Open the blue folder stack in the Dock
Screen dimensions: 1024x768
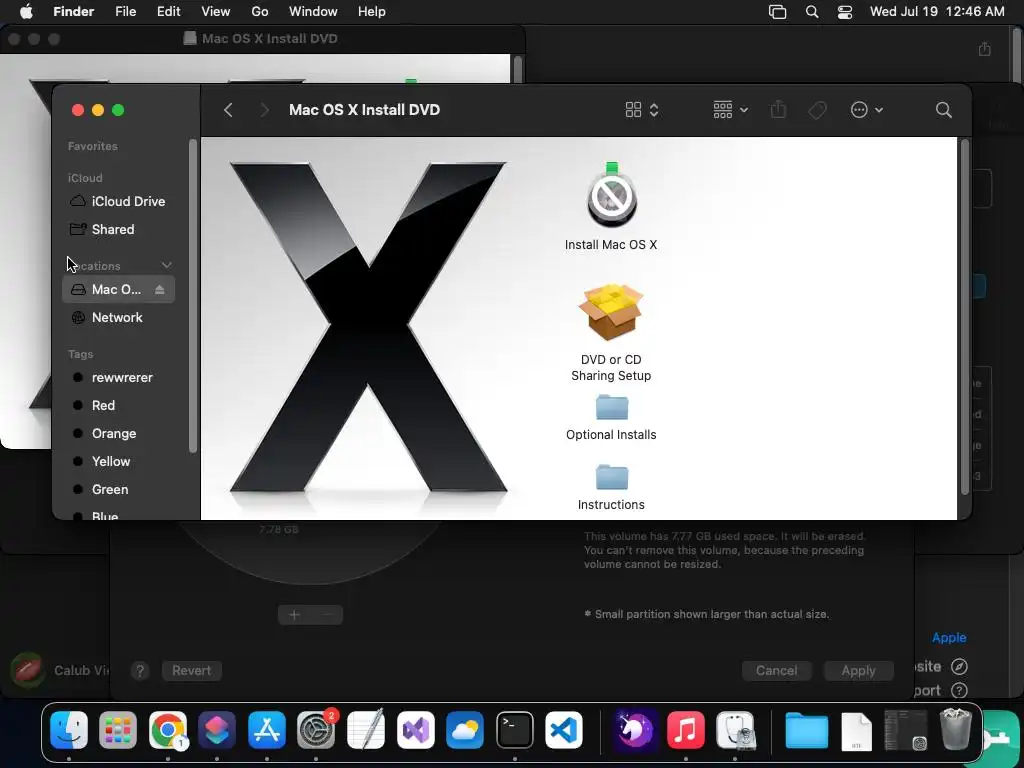pyautogui.click(x=807, y=730)
